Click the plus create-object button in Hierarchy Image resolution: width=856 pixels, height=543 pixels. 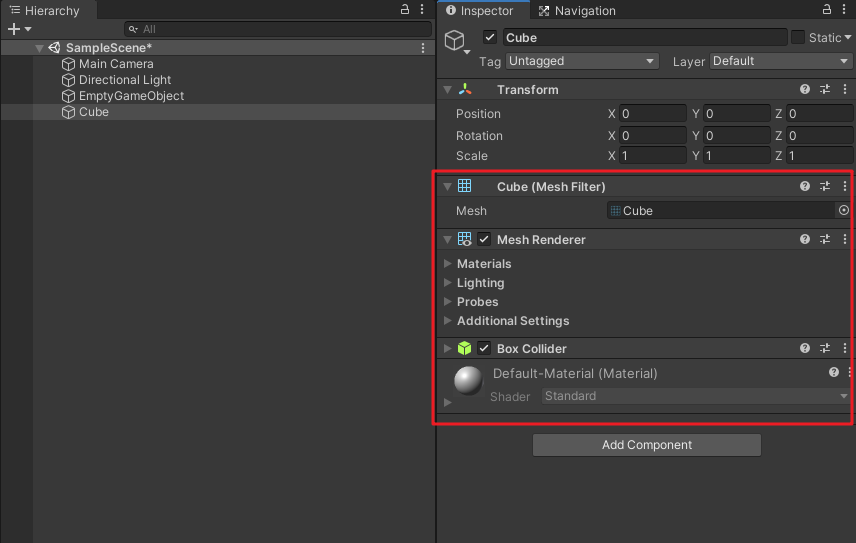pyautogui.click(x=14, y=29)
